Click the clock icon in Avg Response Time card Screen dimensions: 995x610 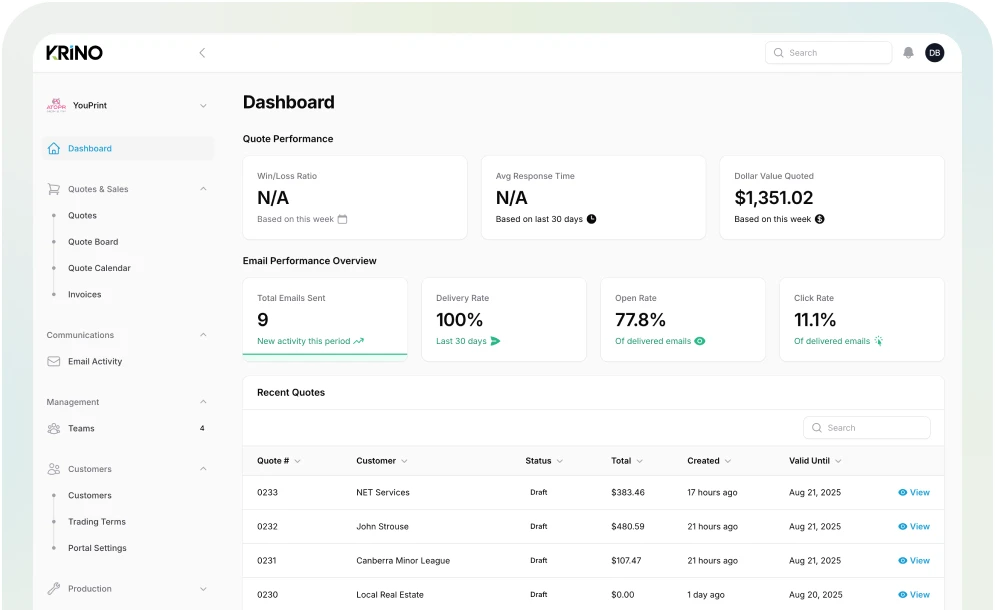click(x=591, y=219)
